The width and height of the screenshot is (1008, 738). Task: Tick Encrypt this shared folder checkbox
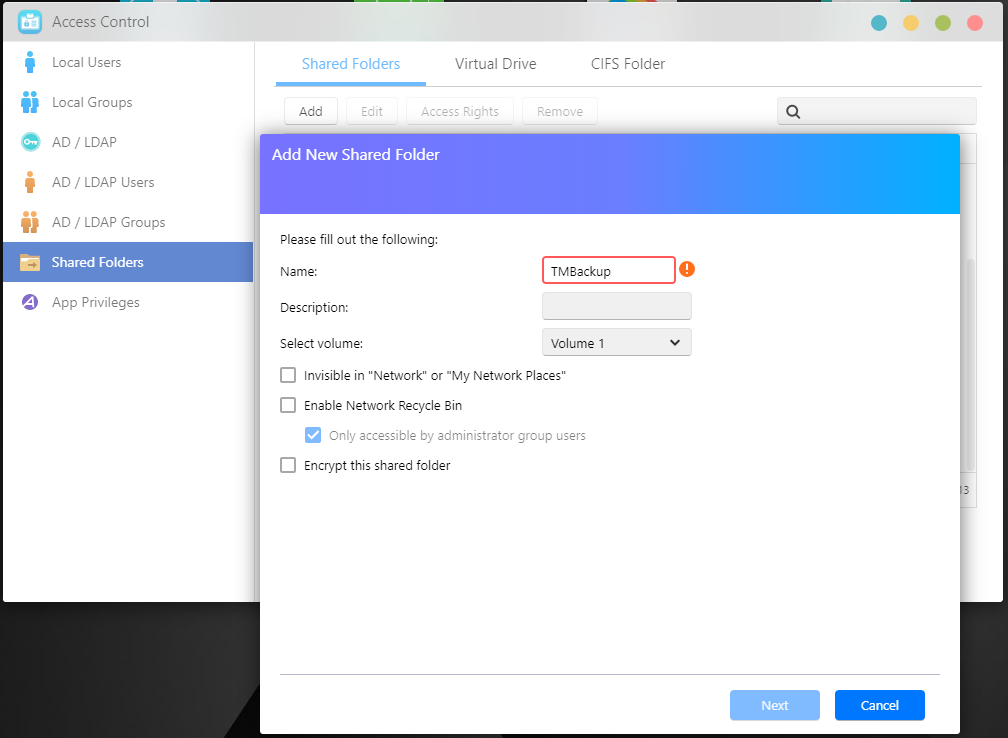[288, 465]
